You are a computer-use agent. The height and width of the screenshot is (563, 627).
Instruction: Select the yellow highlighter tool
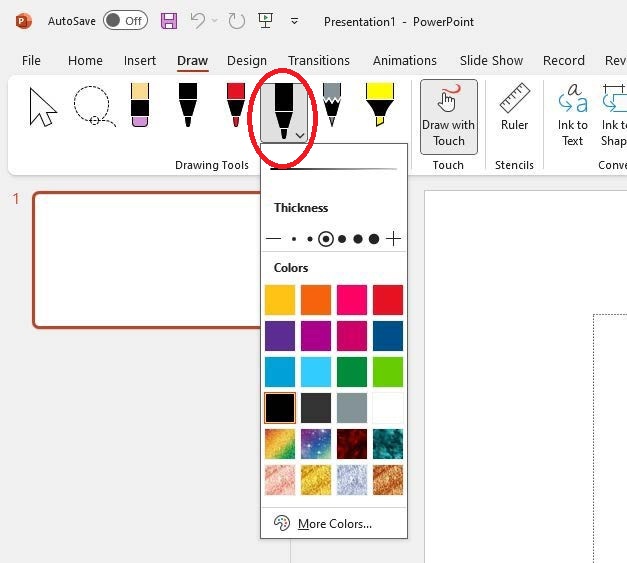coord(380,105)
